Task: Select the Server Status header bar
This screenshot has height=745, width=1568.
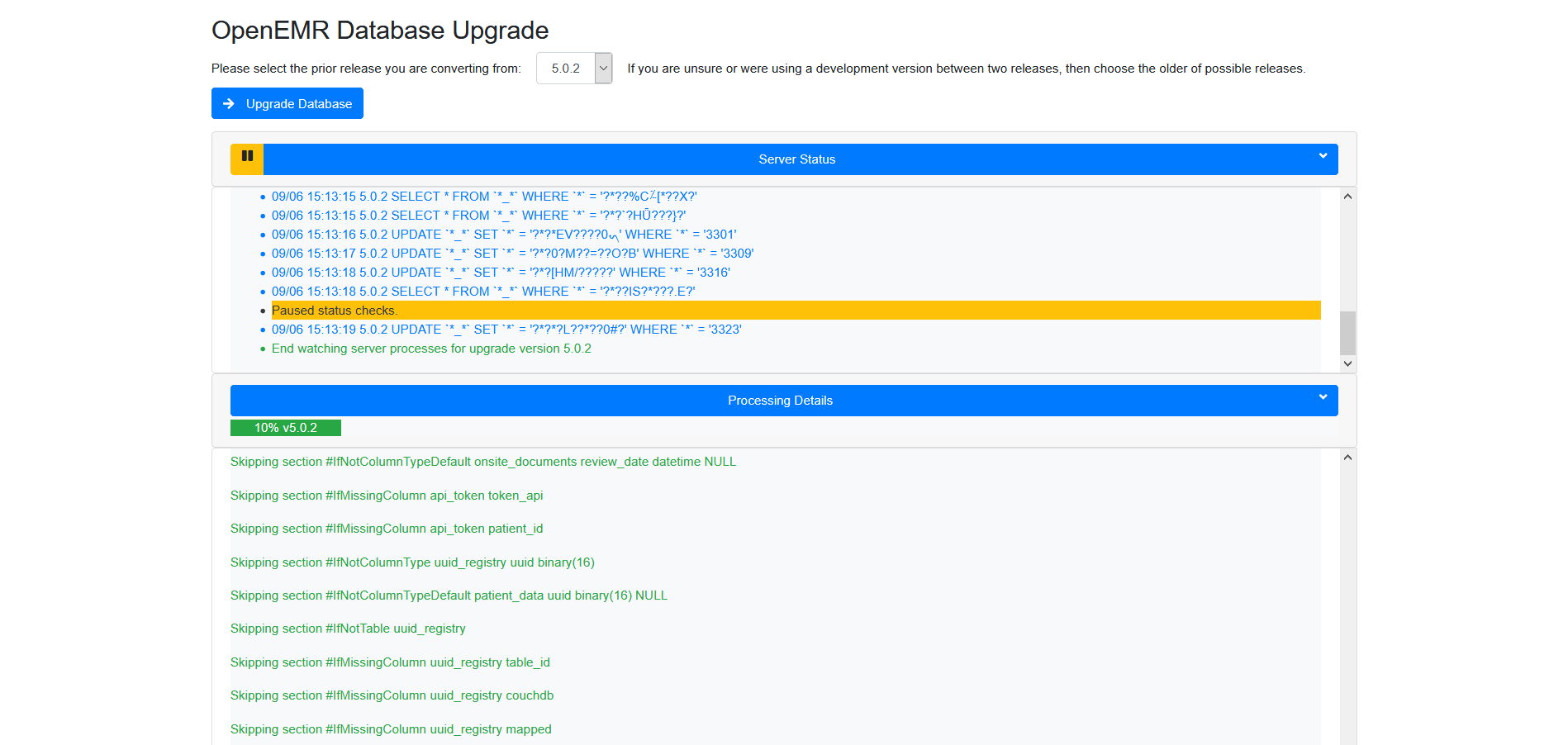Action: click(x=796, y=159)
